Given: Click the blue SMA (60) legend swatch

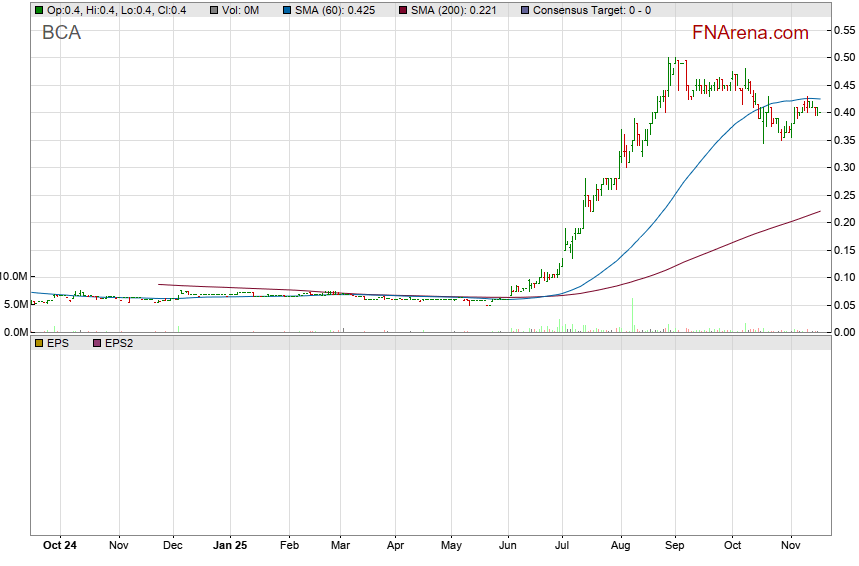Looking at the screenshot, I should 286,9.
